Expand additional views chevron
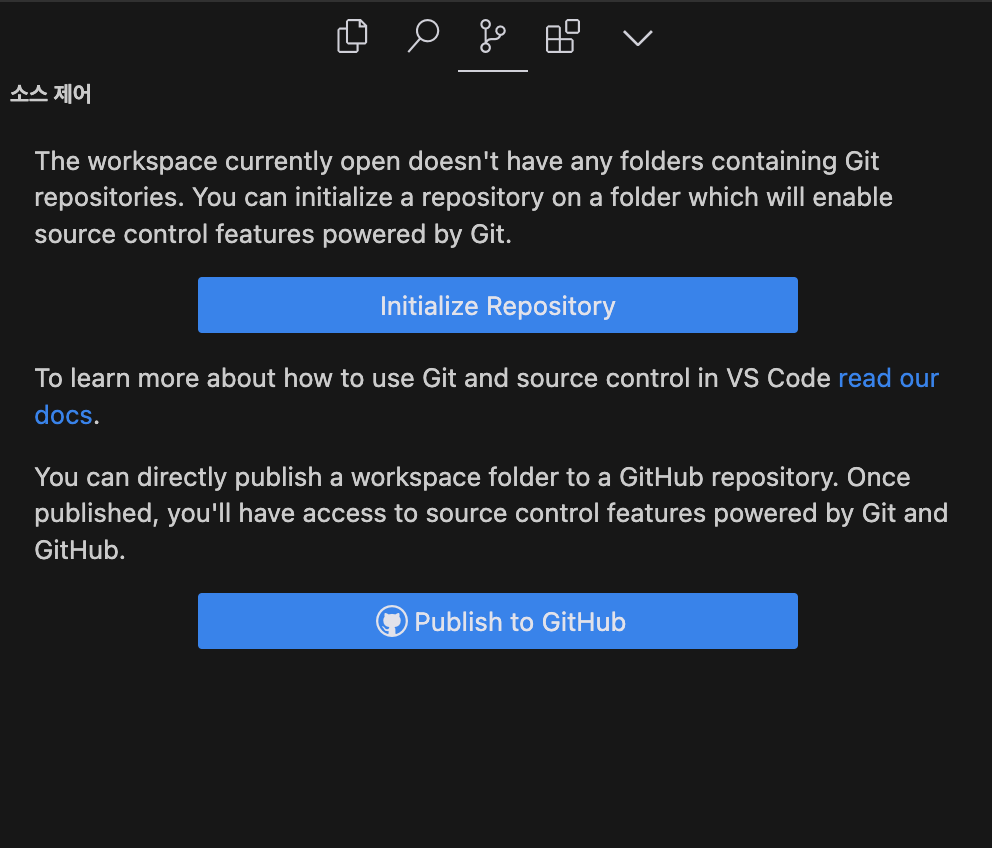Viewport: 992px width, 848px height. tap(637, 38)
